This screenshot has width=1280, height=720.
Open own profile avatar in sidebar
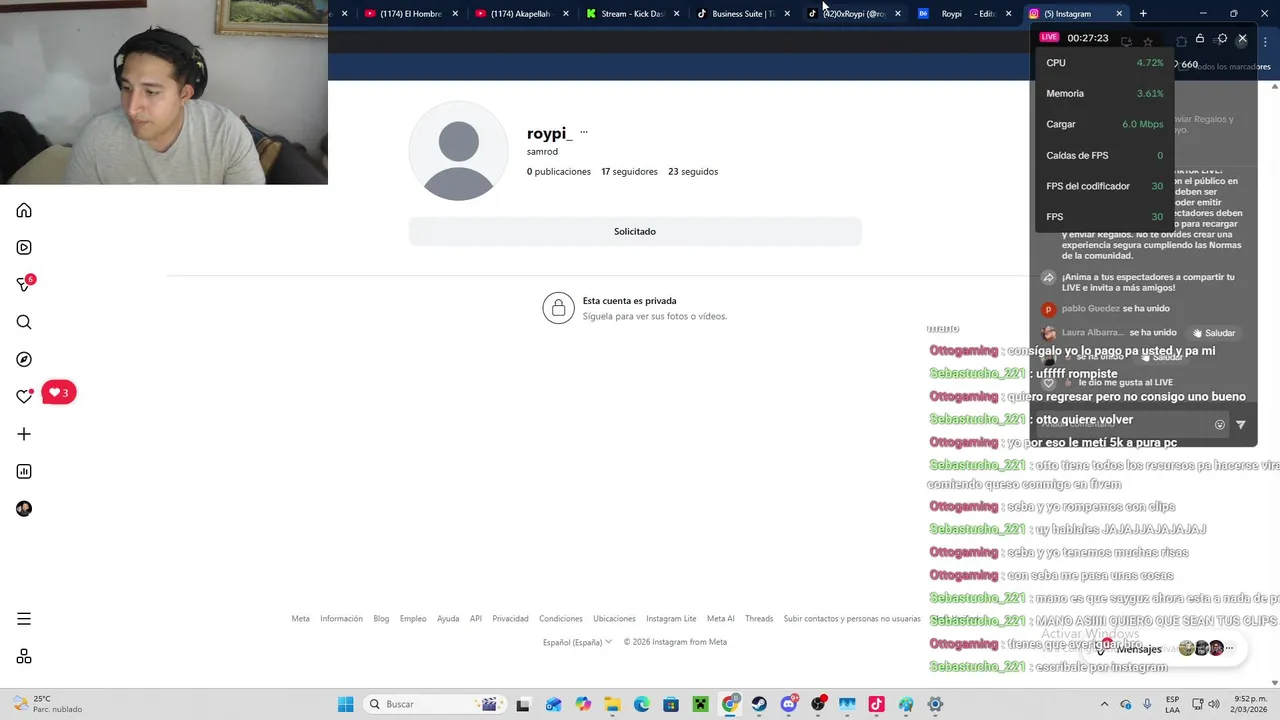[x=24, y=508]
